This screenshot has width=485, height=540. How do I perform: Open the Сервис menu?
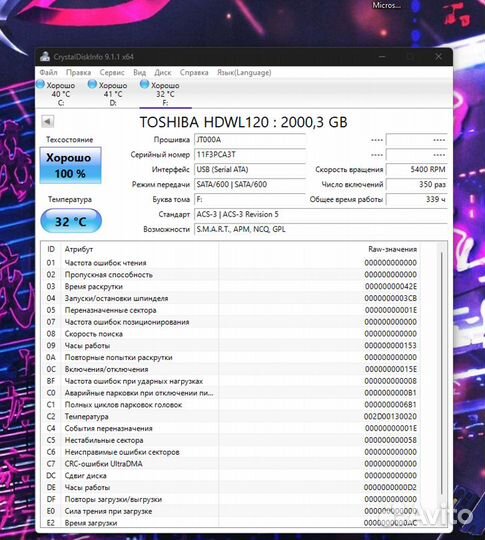pos(112,73)
